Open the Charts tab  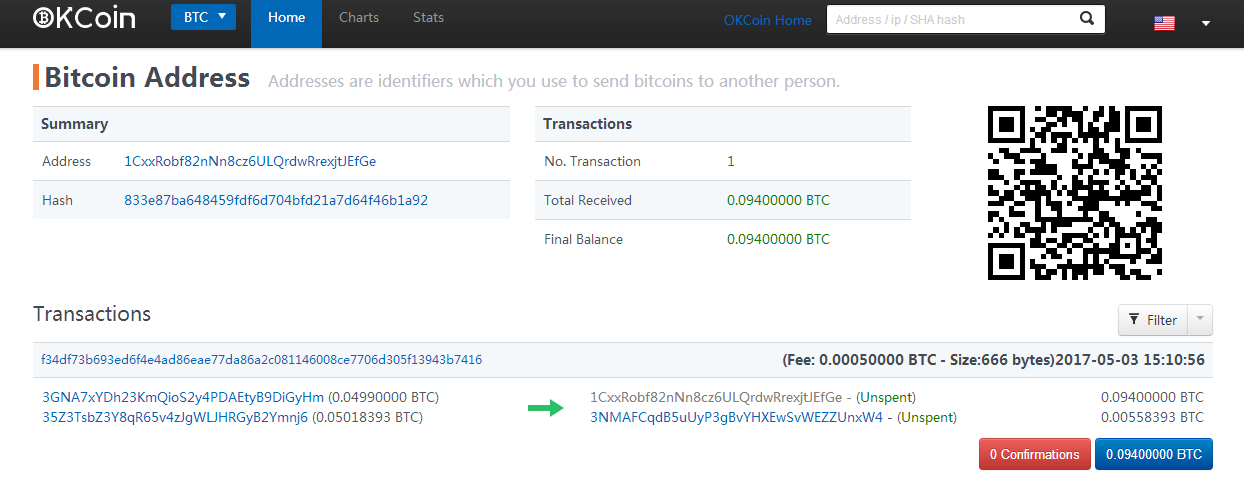[359, 18]
